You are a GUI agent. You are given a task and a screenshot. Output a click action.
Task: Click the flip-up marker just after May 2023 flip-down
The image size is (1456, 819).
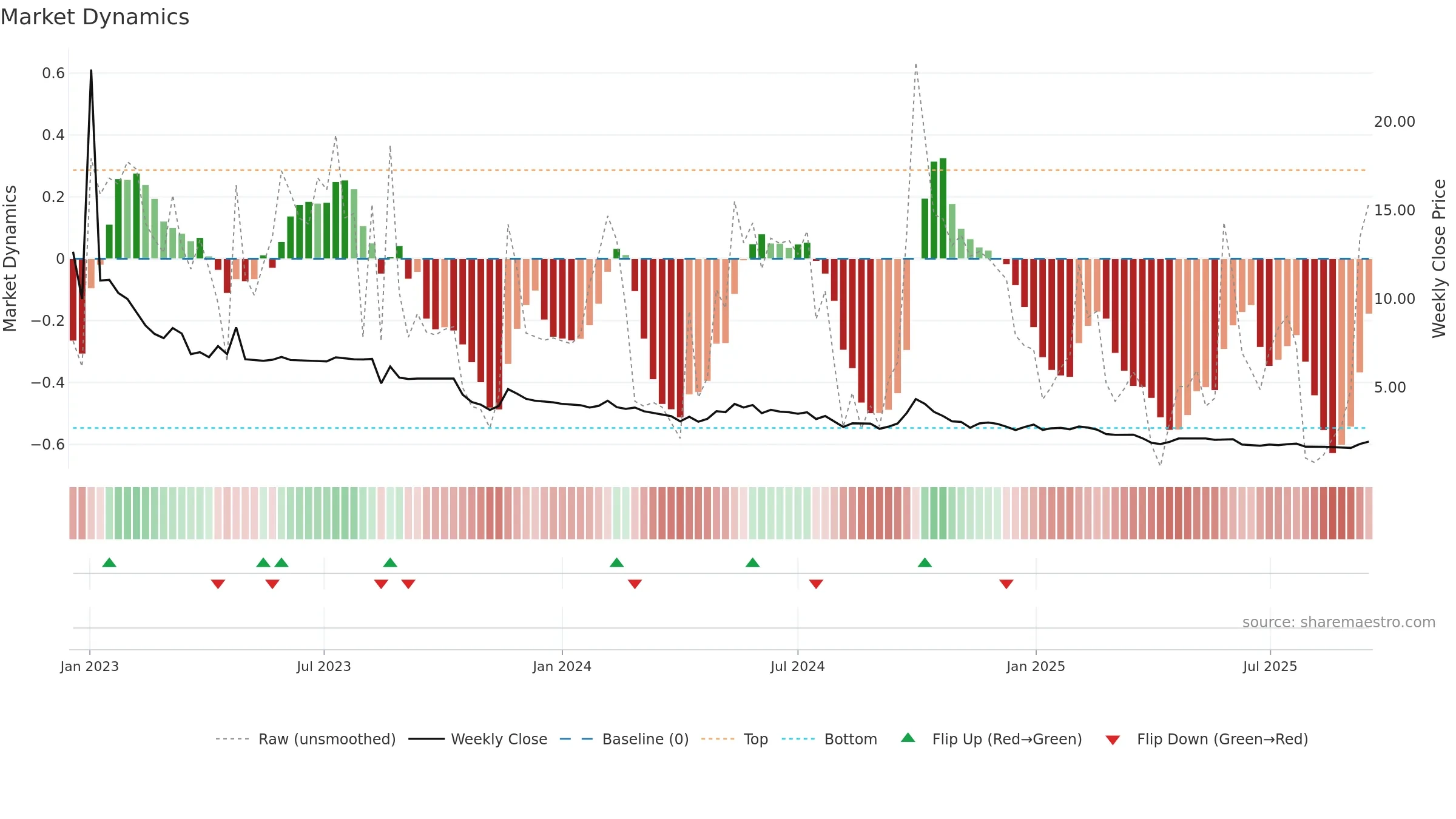point(281,562)
